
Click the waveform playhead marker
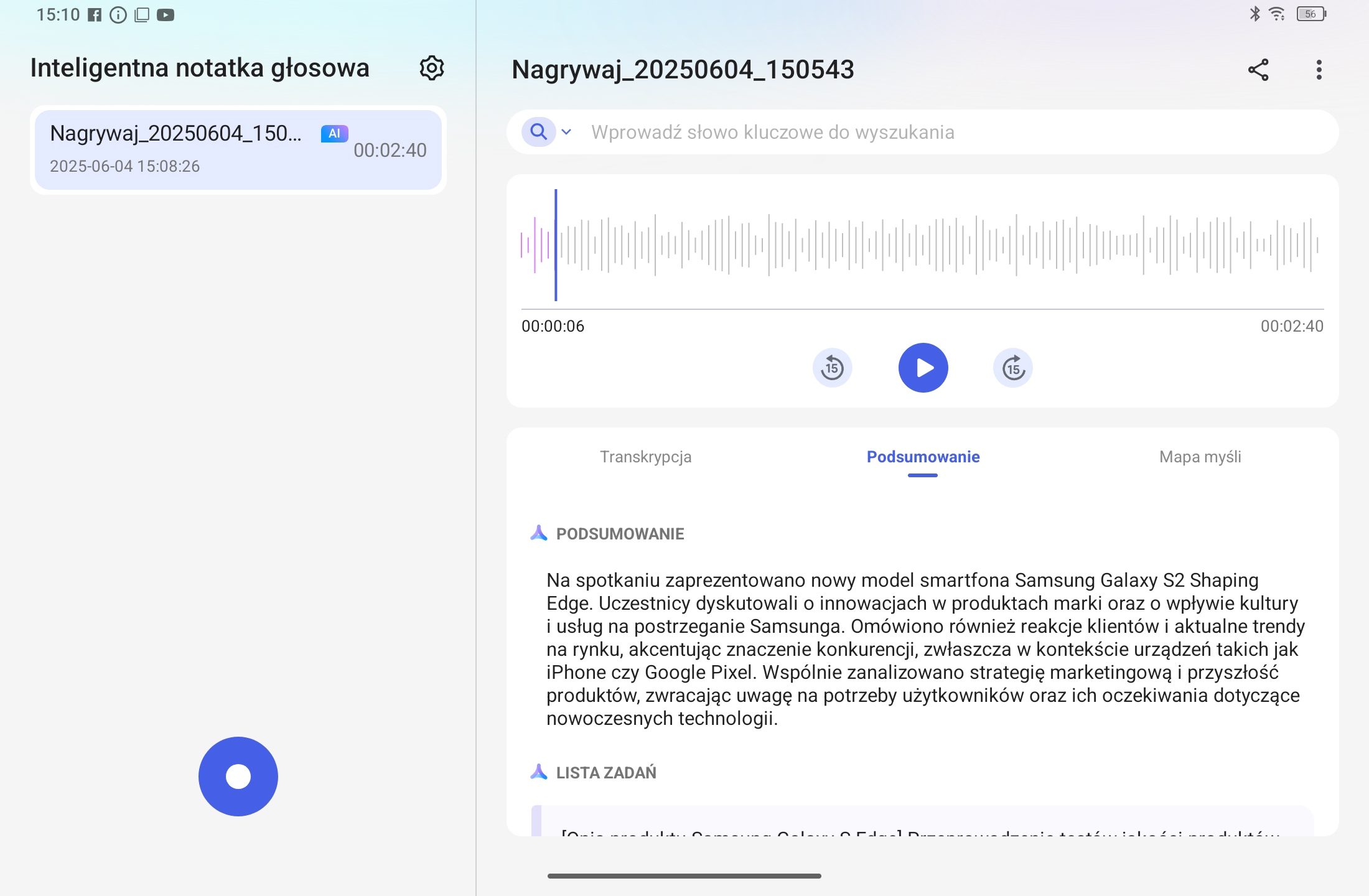pyautogui.click(x=556, y=245)
